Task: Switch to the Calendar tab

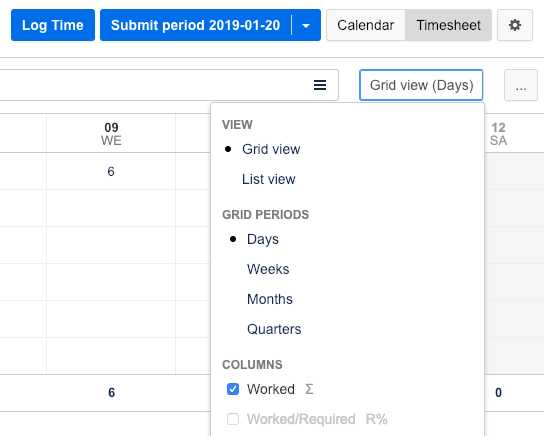Action: (366, 25)
